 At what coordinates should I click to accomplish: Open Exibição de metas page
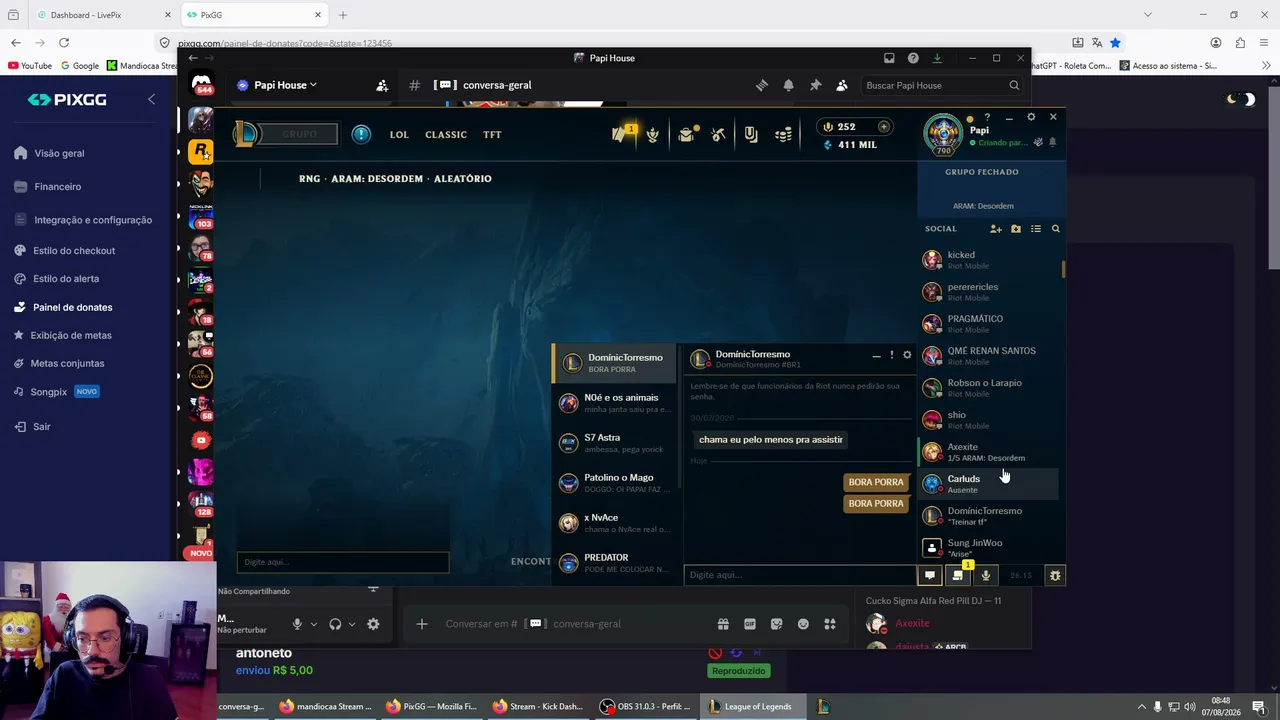click(71, 335)
